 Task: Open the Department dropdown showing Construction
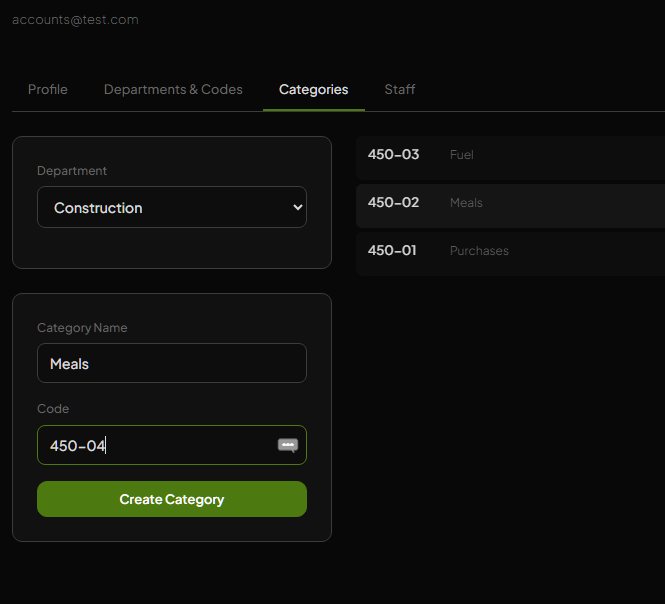coord(172,207)
